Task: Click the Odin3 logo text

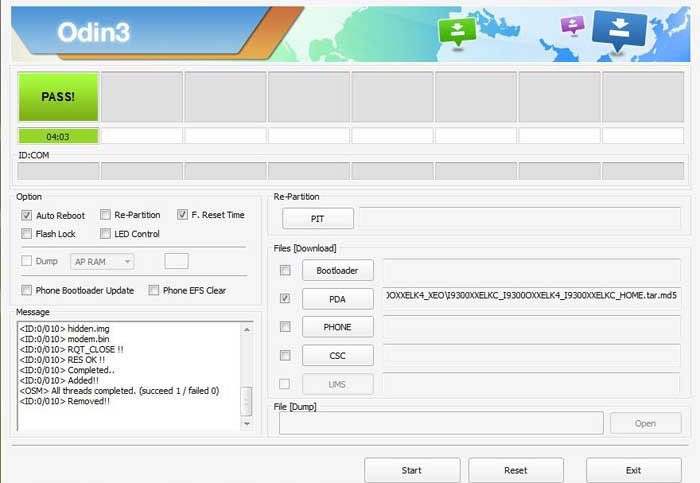Action: coord(93,32)
